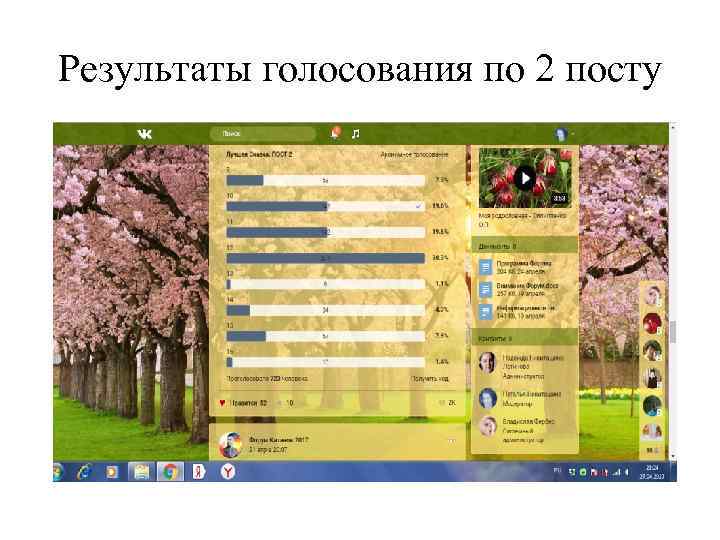Open Windows Explorer taskbar icon
720x540 pixels.
pos(141,472)
